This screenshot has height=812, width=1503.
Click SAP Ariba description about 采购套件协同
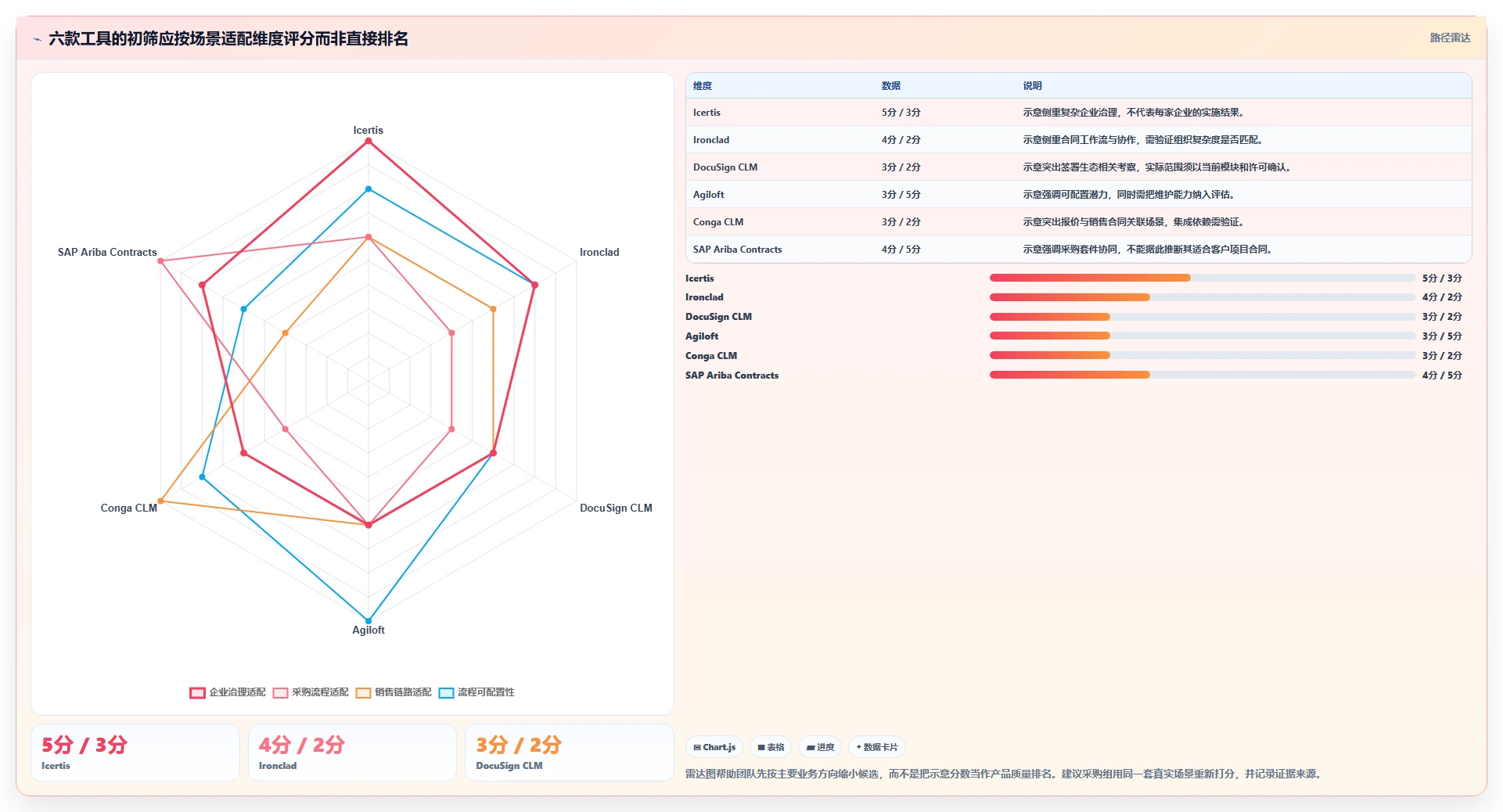[1149, 250]
